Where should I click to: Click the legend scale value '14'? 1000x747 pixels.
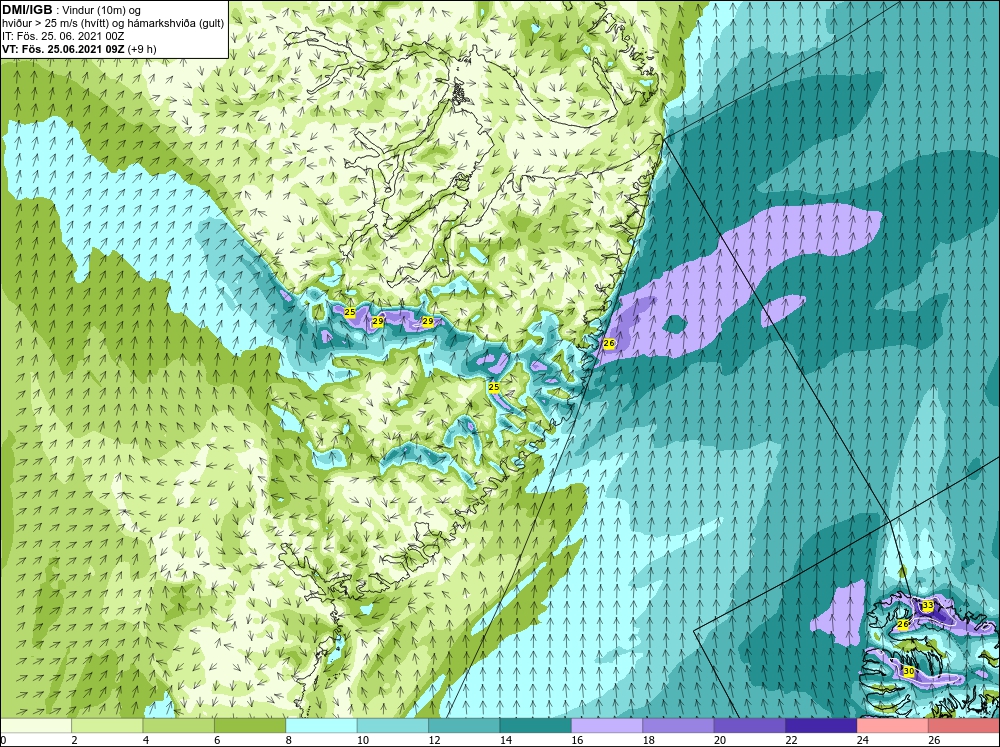click(506, 740)
